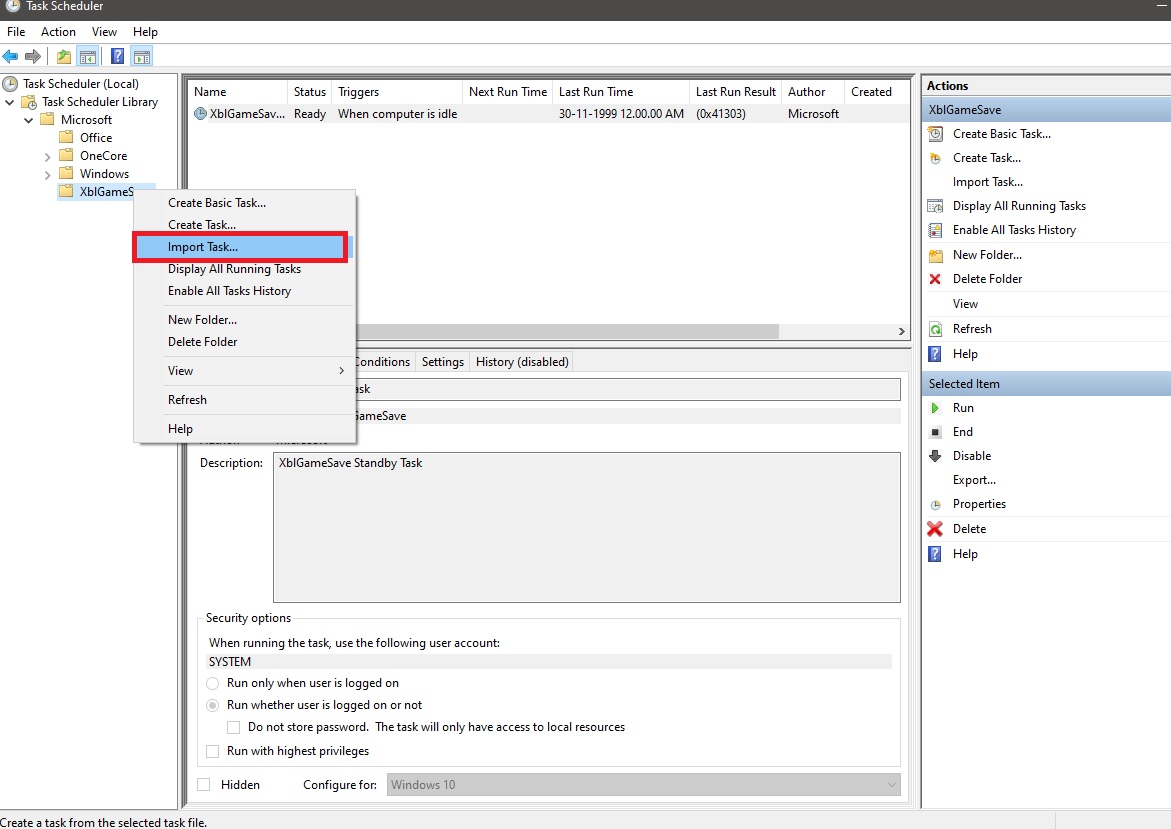This screenshot has width=1171, height=829.
Task: Click the Refresh icon in Actions pane
Action: point(935,329)
